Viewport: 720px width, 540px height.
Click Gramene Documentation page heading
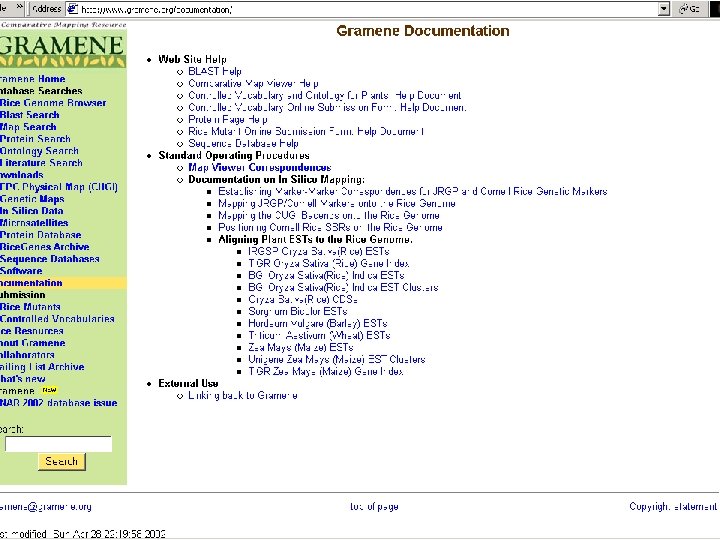[x=423, y=31]
